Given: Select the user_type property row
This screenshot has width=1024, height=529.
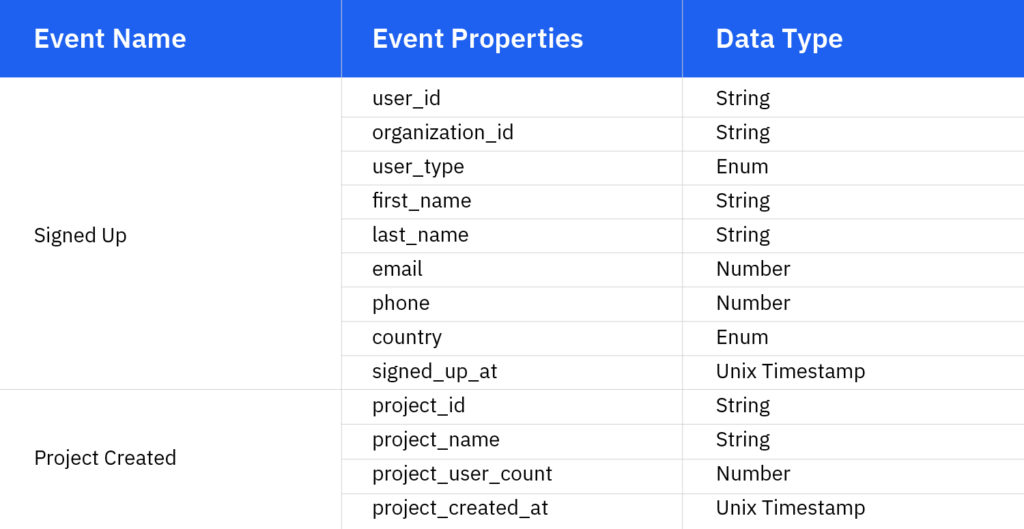Looking at the screenshot, I should [x=418, y=166].
